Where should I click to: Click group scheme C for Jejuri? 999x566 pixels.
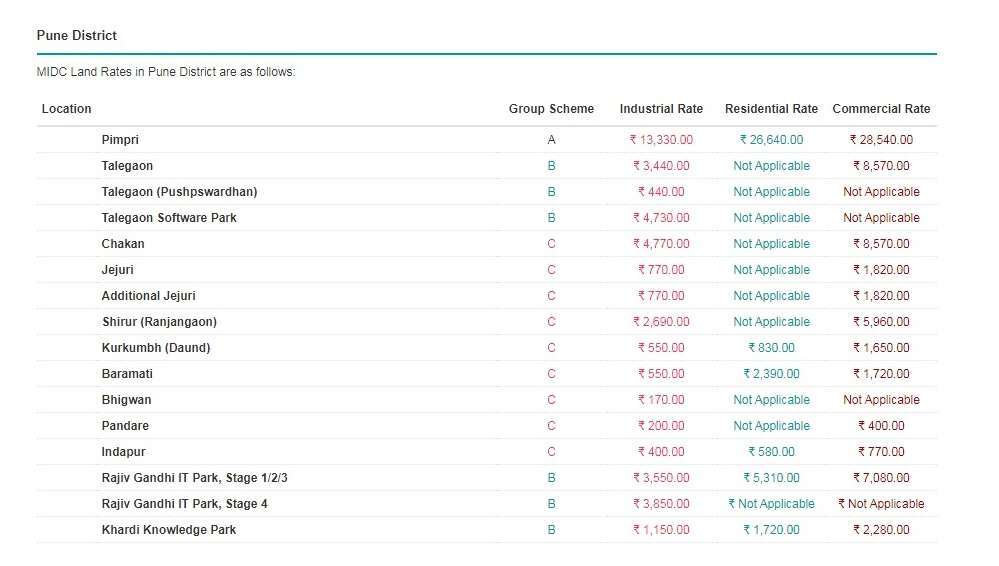pyautogui.click(x=551, y=270)
